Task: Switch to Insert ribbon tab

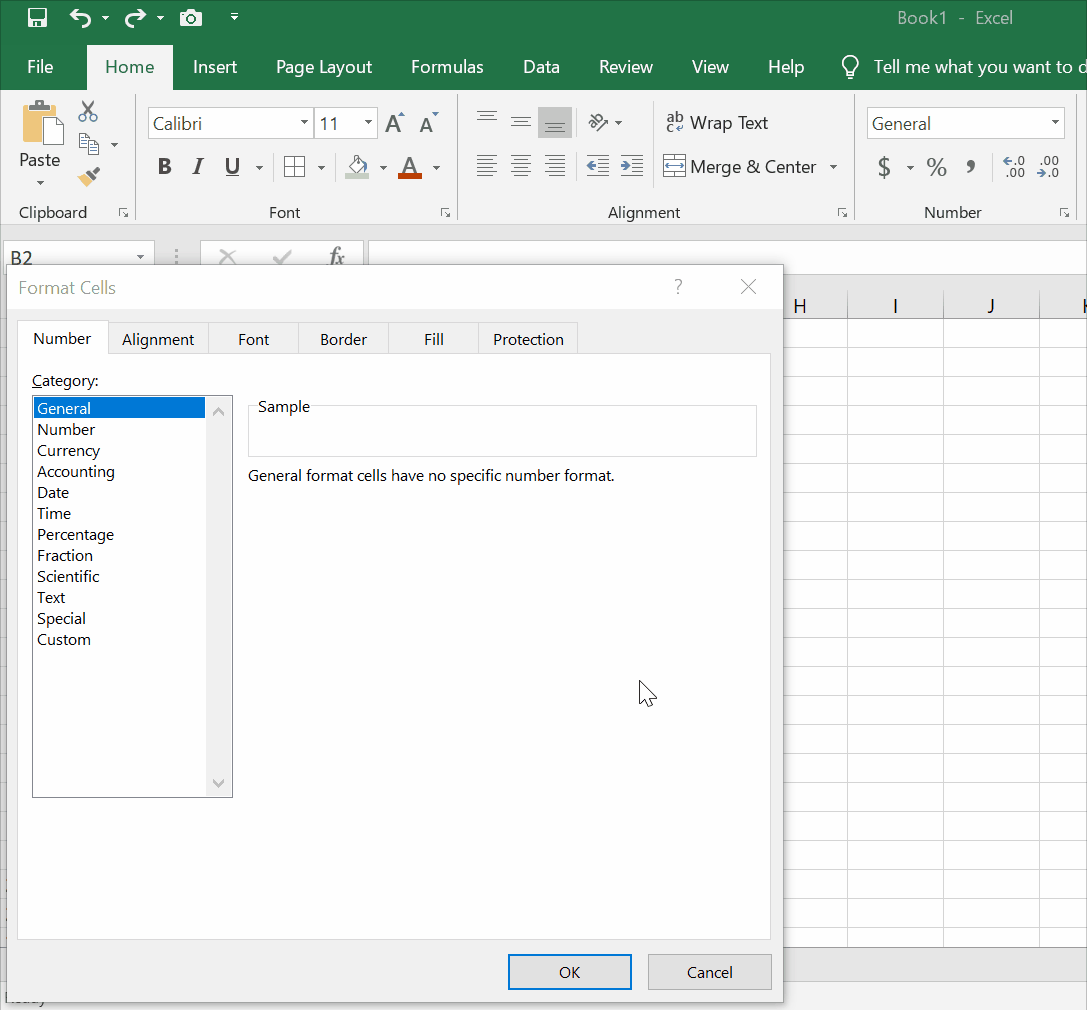Action: [x=215, y=67]
